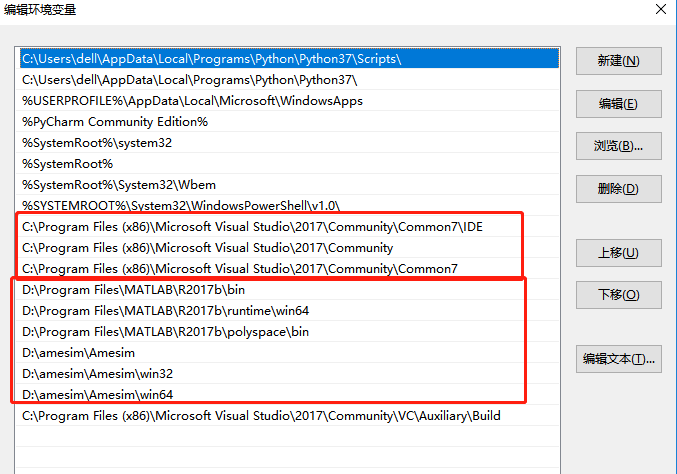Select the %SystemRoot%\system32 entry
Viewport: 677px width, 474px height.
288,142
